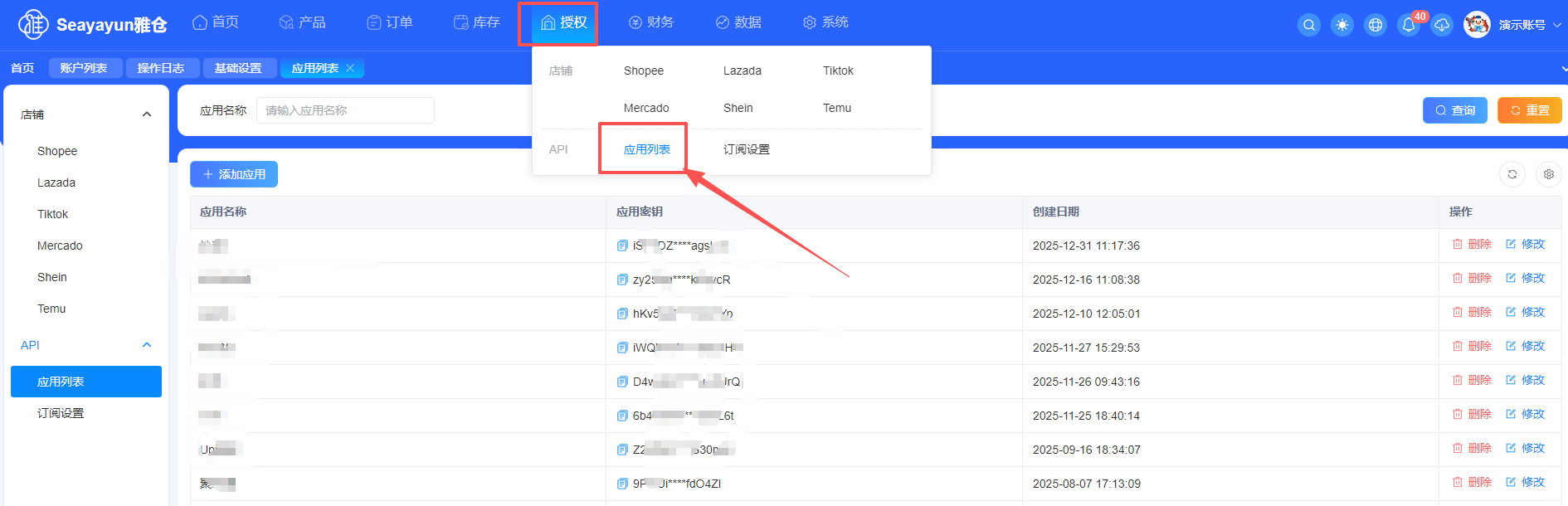Select 应用列表 in the left sidebar
This screenshot has height=506, width=1568.
[x=86, y=382]
